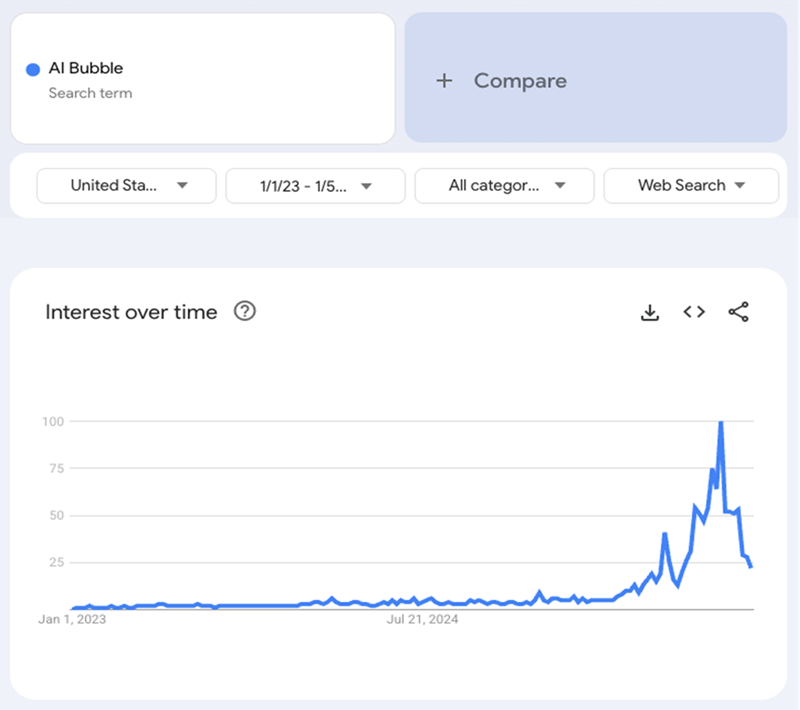Screen dimensions: 800x710
Task: Edit the AI Bubble search term
Action: (86, 68)
